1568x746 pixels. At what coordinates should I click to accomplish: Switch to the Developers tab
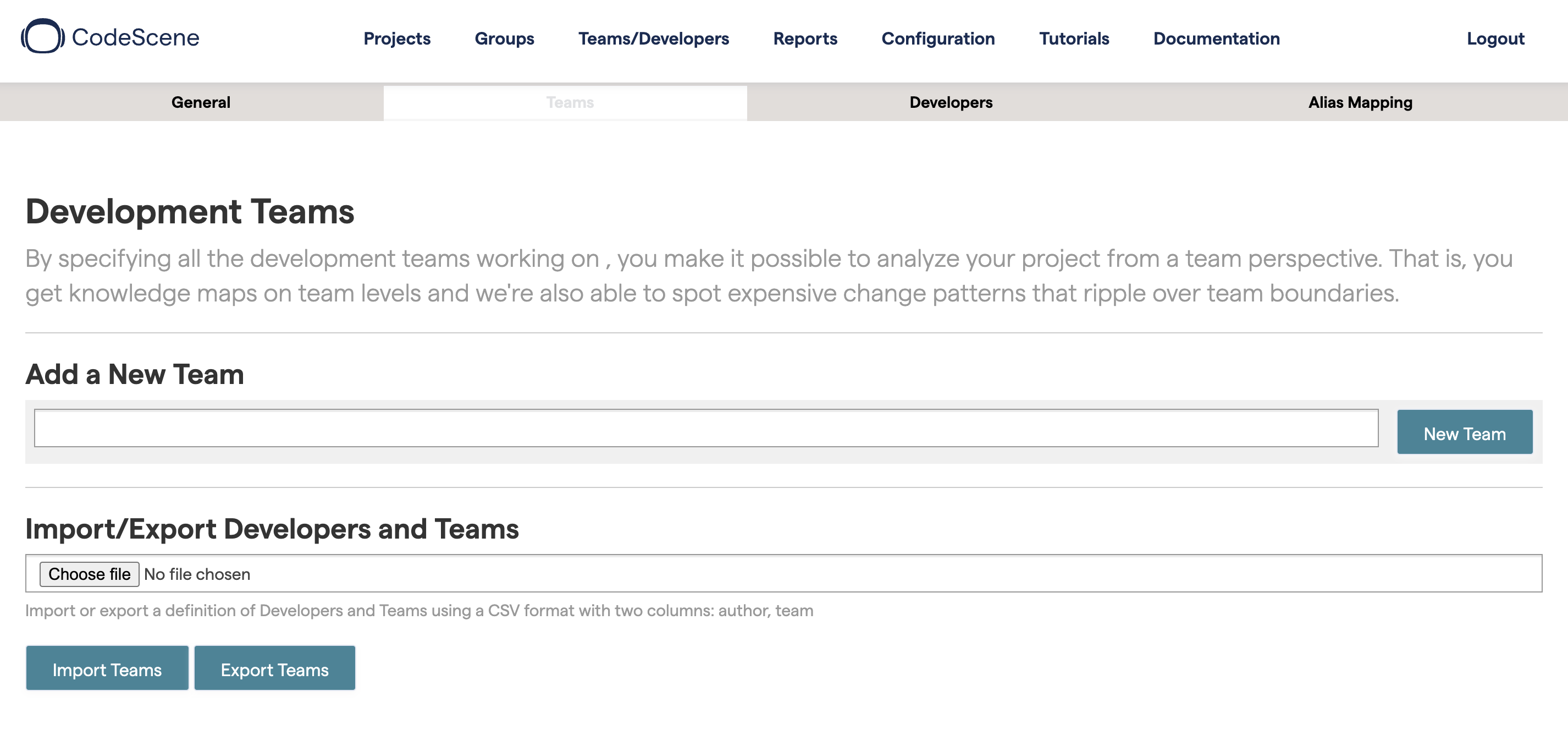tap(950, 100)
